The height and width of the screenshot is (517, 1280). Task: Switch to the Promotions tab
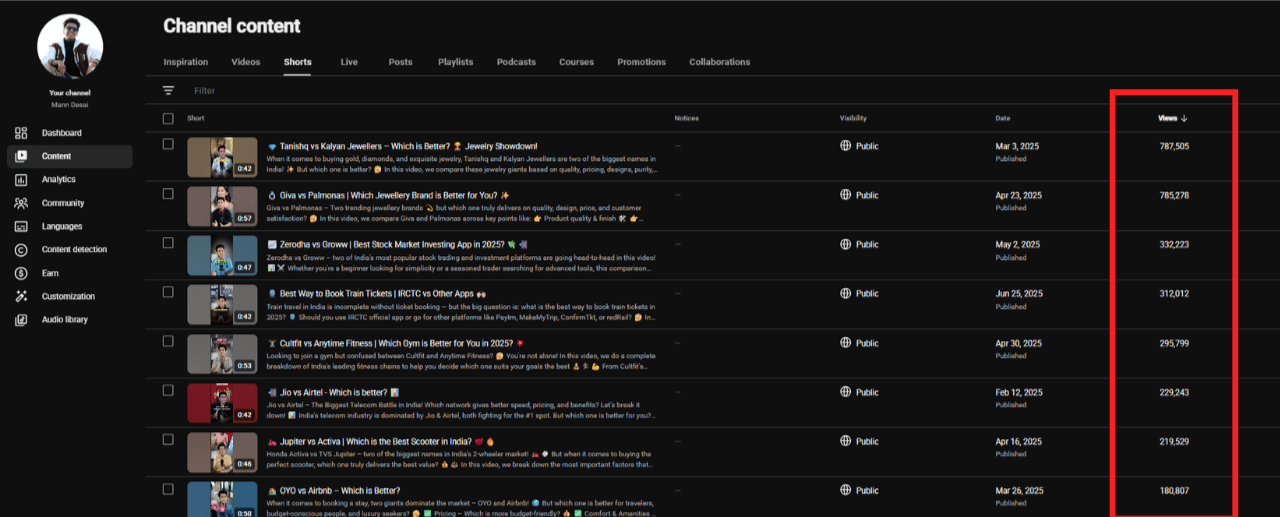click(641, 62)
